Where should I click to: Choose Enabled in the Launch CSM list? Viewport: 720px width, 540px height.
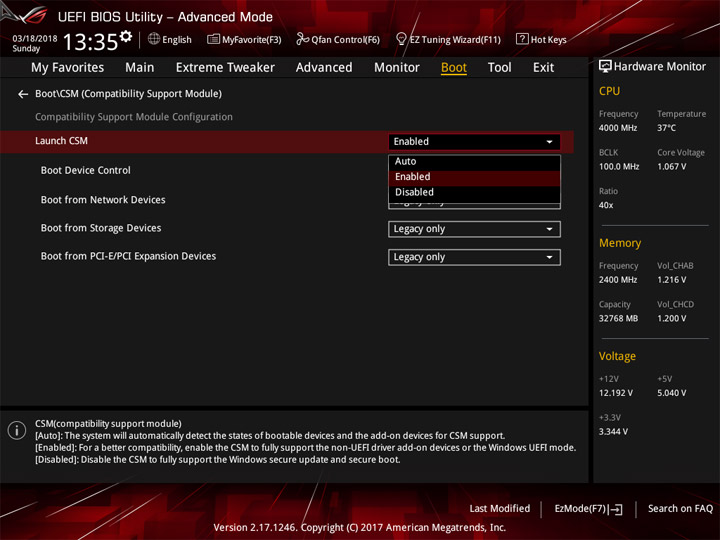click(474, 177)
